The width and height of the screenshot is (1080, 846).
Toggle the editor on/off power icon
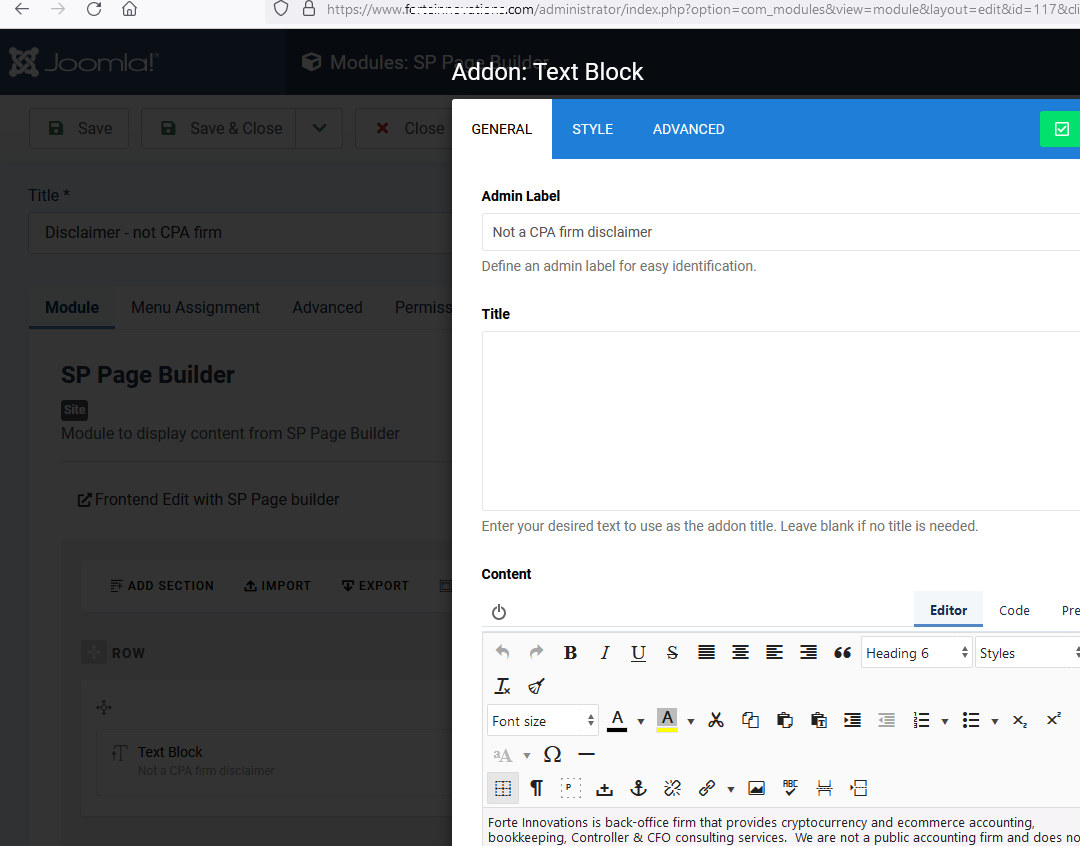499,612
